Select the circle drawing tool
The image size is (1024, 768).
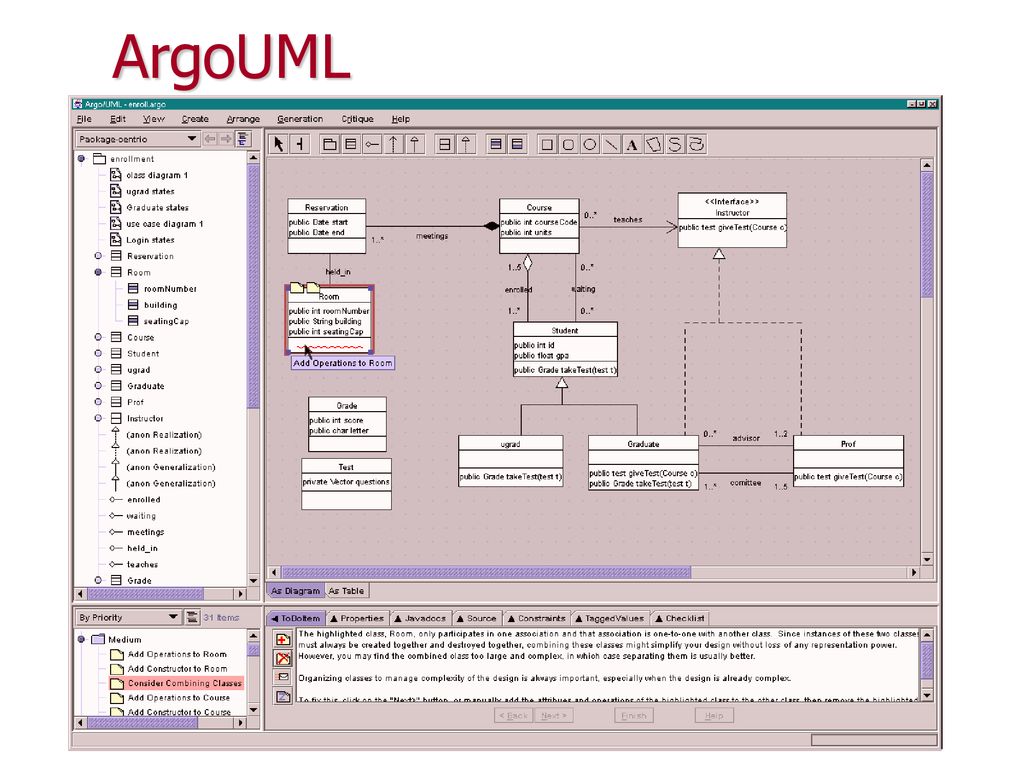tap(589, 144)
